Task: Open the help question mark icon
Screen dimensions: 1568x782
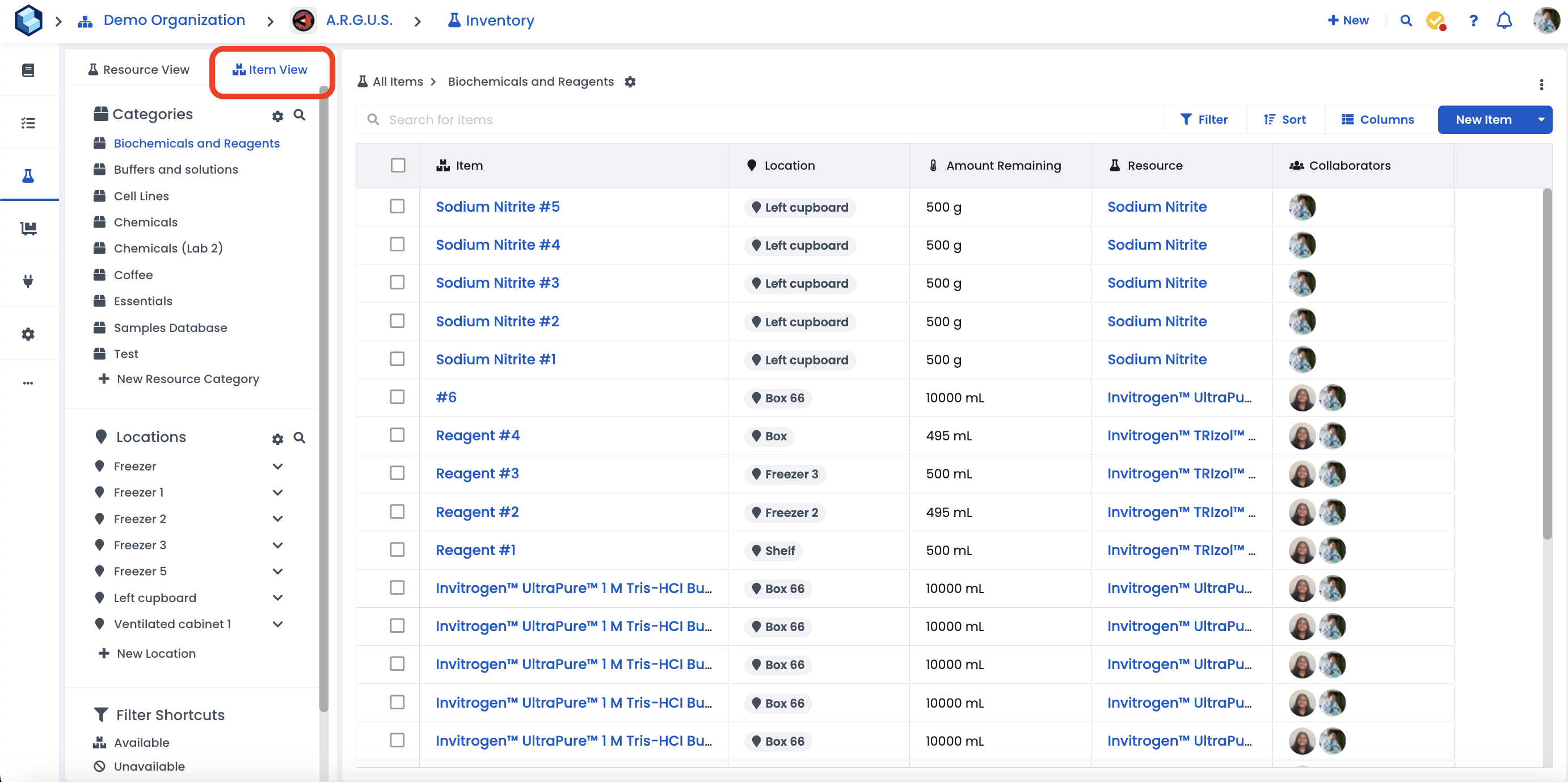Action: (x=1473, y=20)
